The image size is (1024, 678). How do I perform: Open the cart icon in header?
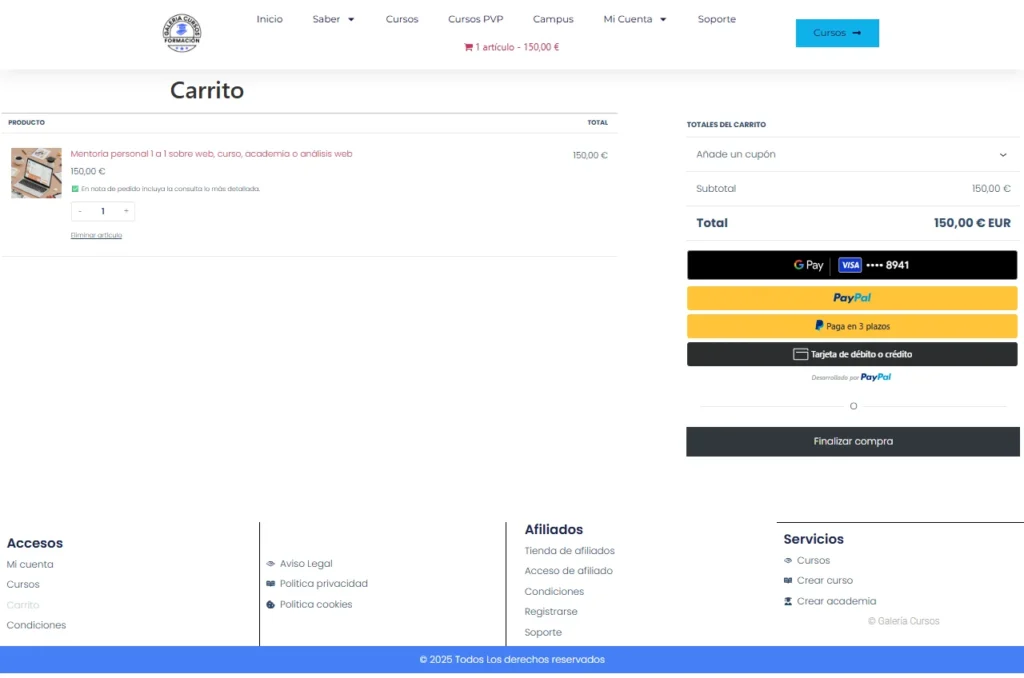(468, 47)
